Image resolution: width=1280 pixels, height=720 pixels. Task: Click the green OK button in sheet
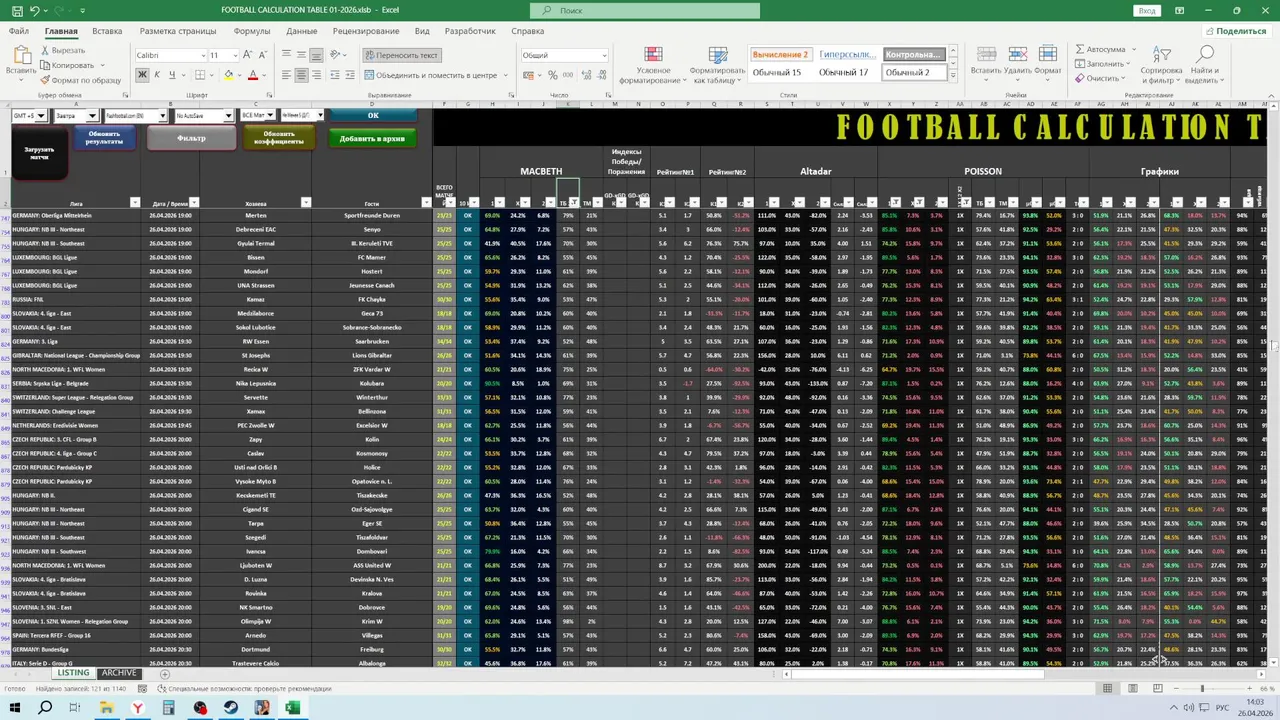[x=373, y=115]
